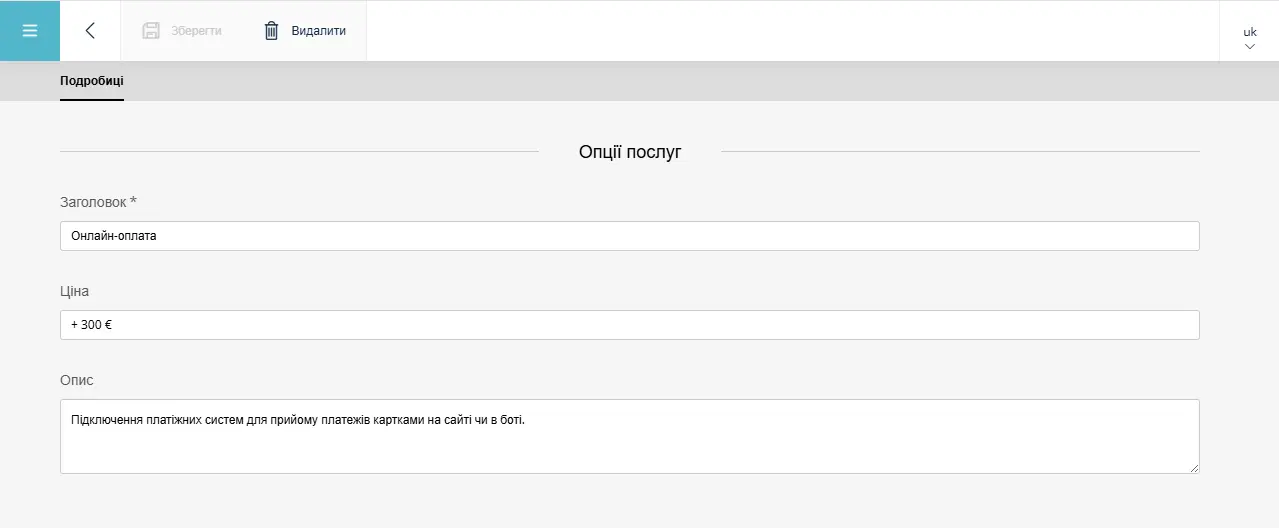This screenshot has height=528, width=1279.
Task: Expand the chevron below the 'uk' label
Action: pos(1249,46)
